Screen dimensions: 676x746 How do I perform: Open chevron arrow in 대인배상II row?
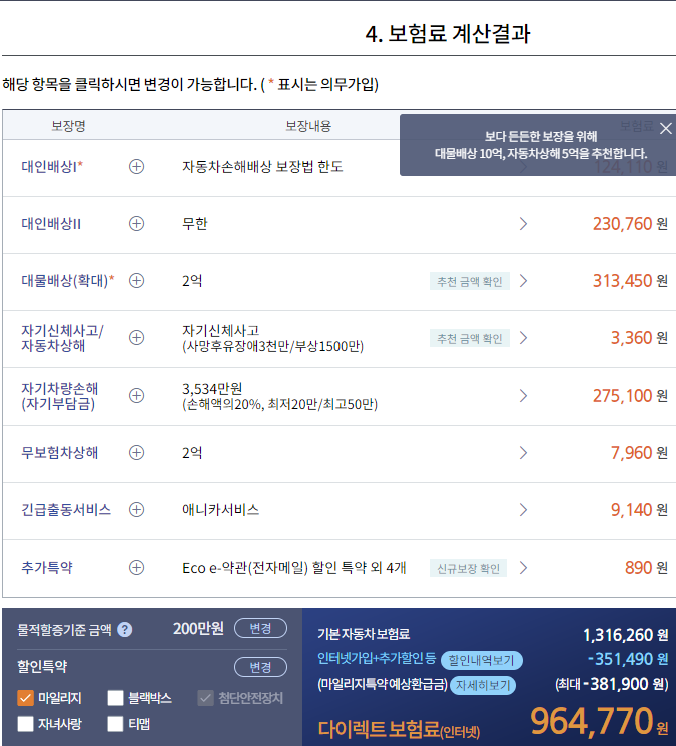(x=523, y=224)
